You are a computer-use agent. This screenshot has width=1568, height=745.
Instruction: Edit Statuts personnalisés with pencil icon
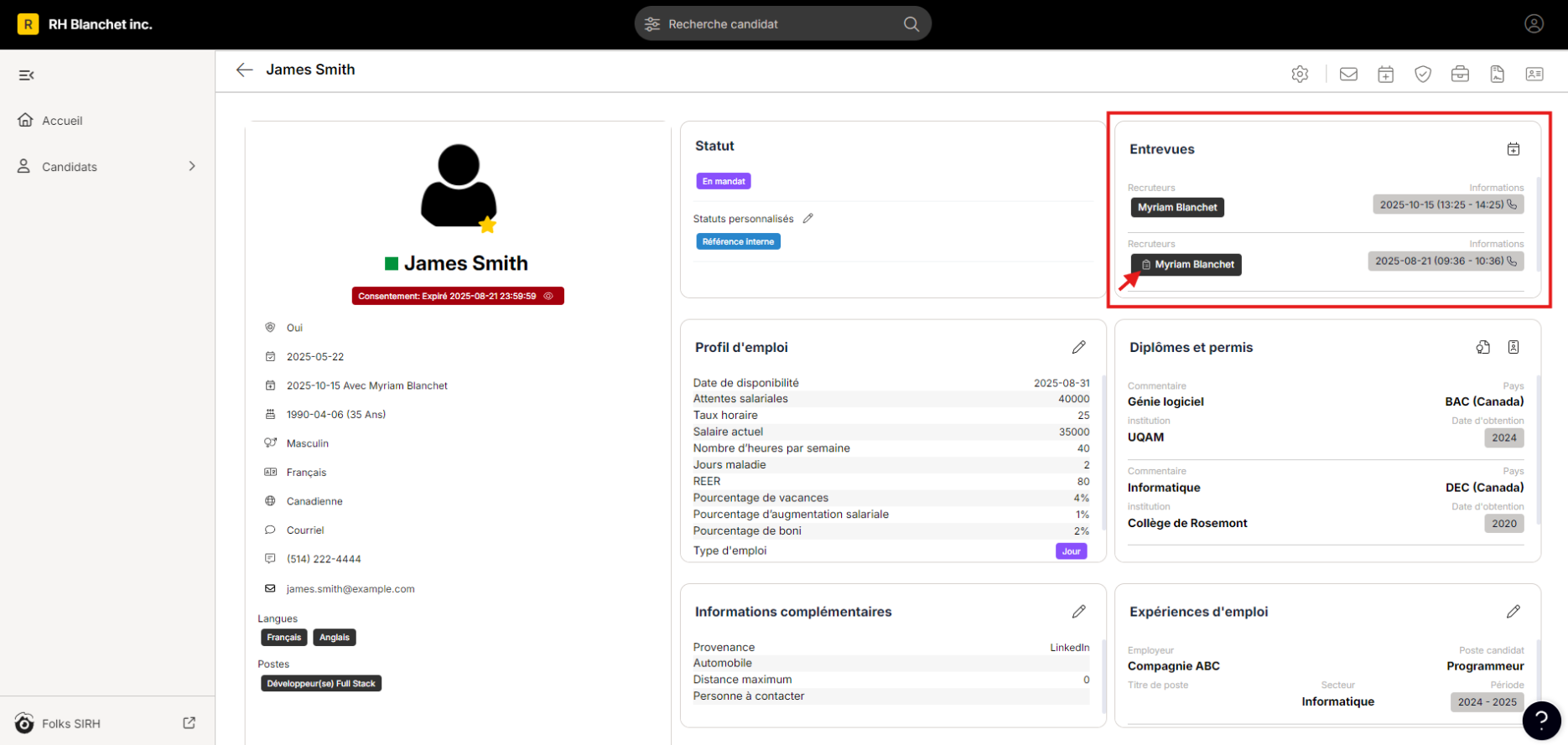click(x=808, y=219)
